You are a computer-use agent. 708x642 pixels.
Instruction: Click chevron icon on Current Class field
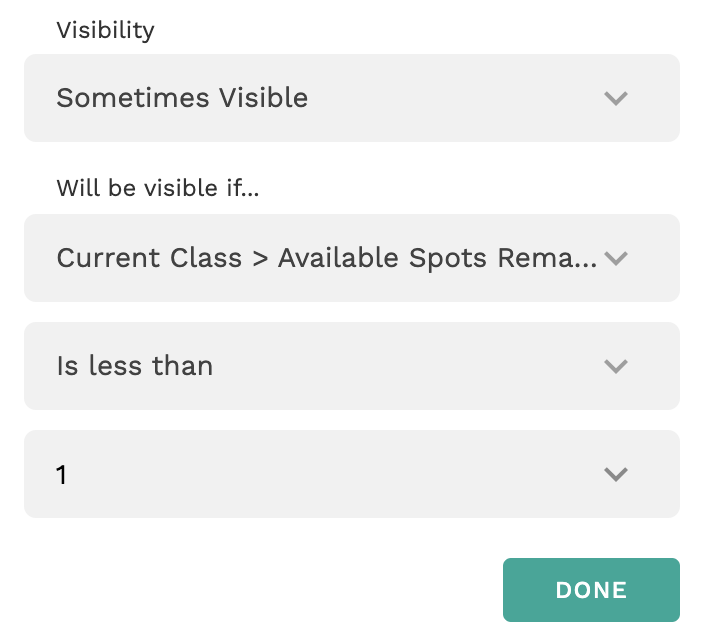click(x=616, y=258)
